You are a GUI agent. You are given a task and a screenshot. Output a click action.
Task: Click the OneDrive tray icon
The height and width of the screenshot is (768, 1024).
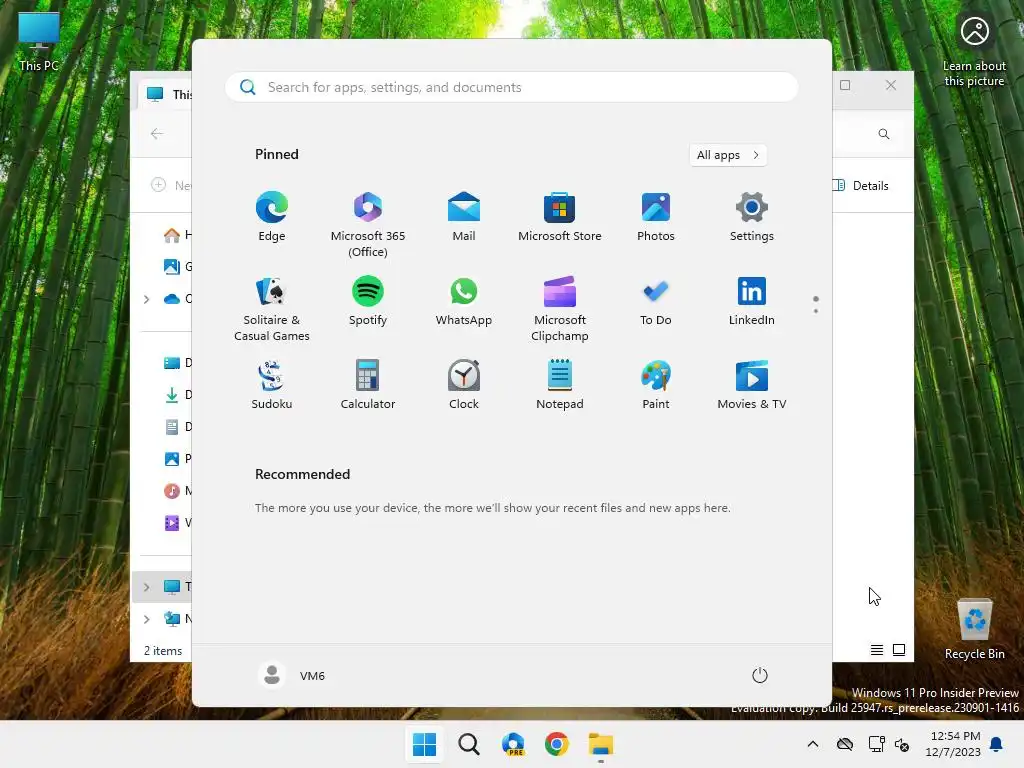pyautogui.click(x=844, y=744)
